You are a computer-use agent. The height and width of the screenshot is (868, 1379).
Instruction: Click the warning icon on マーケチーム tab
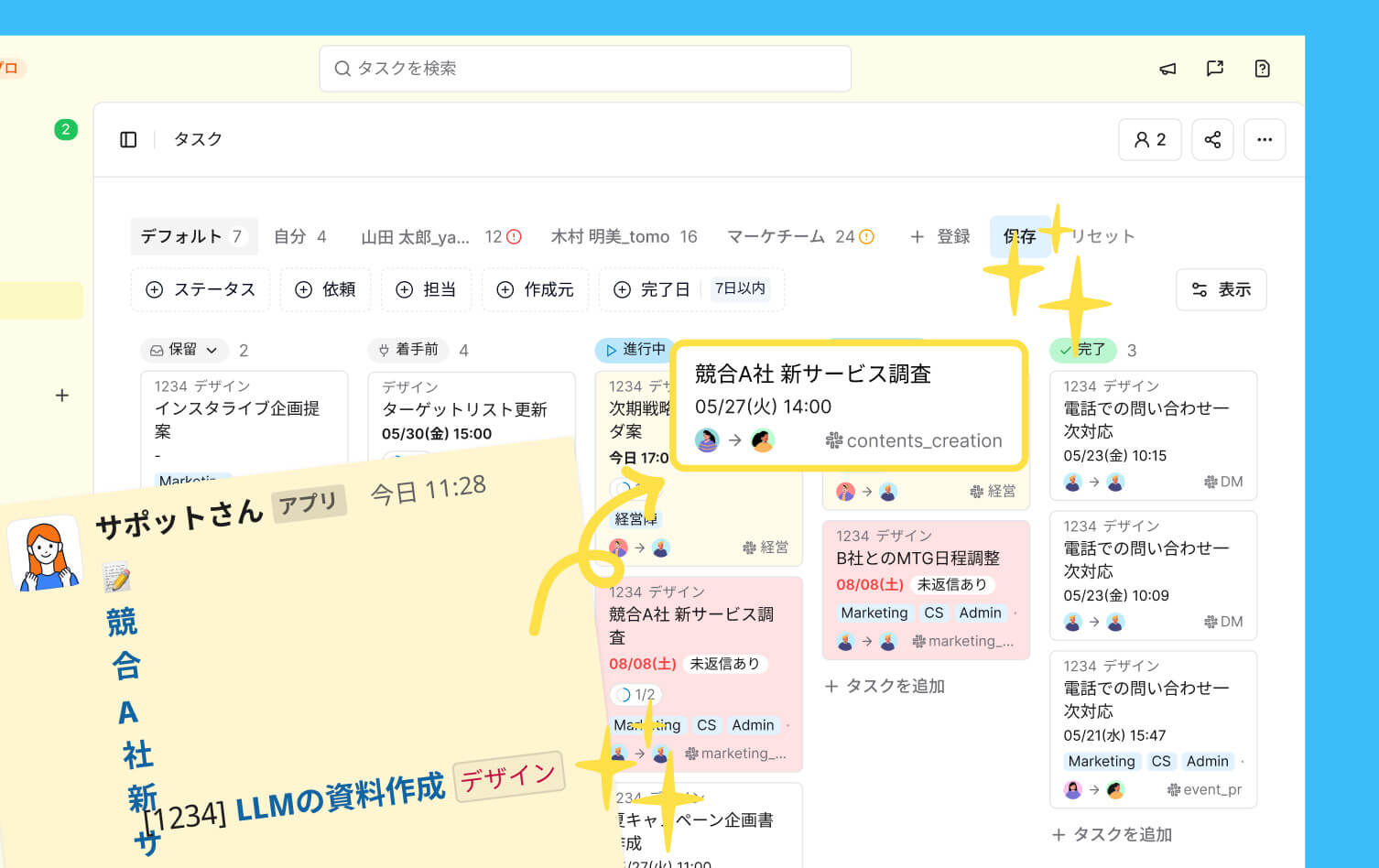pos(866,237)
